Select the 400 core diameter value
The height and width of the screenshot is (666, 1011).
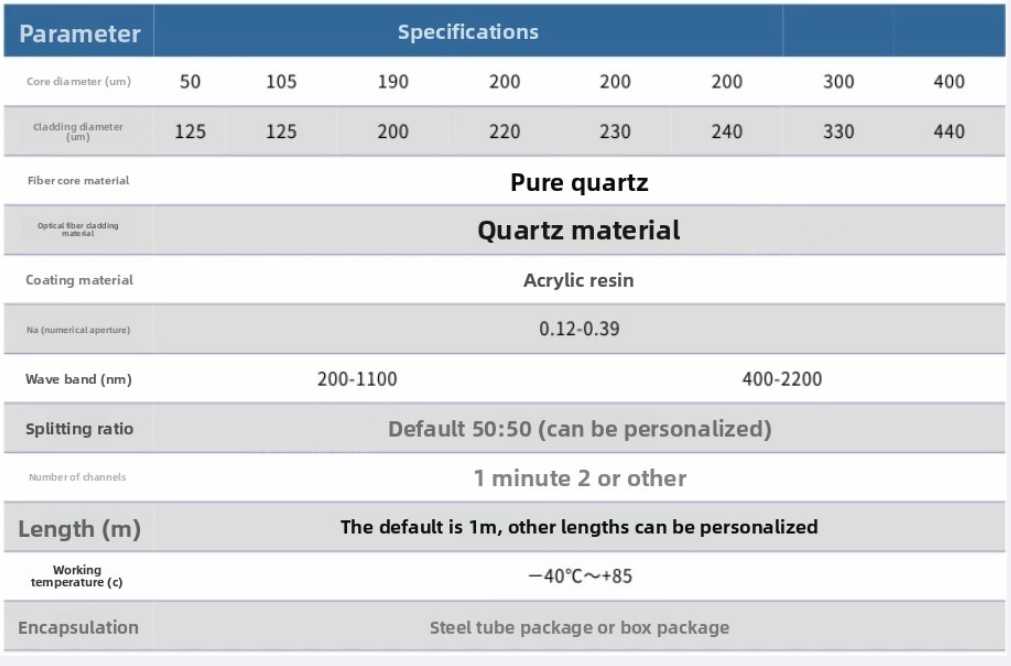click(x=949, y=82)
